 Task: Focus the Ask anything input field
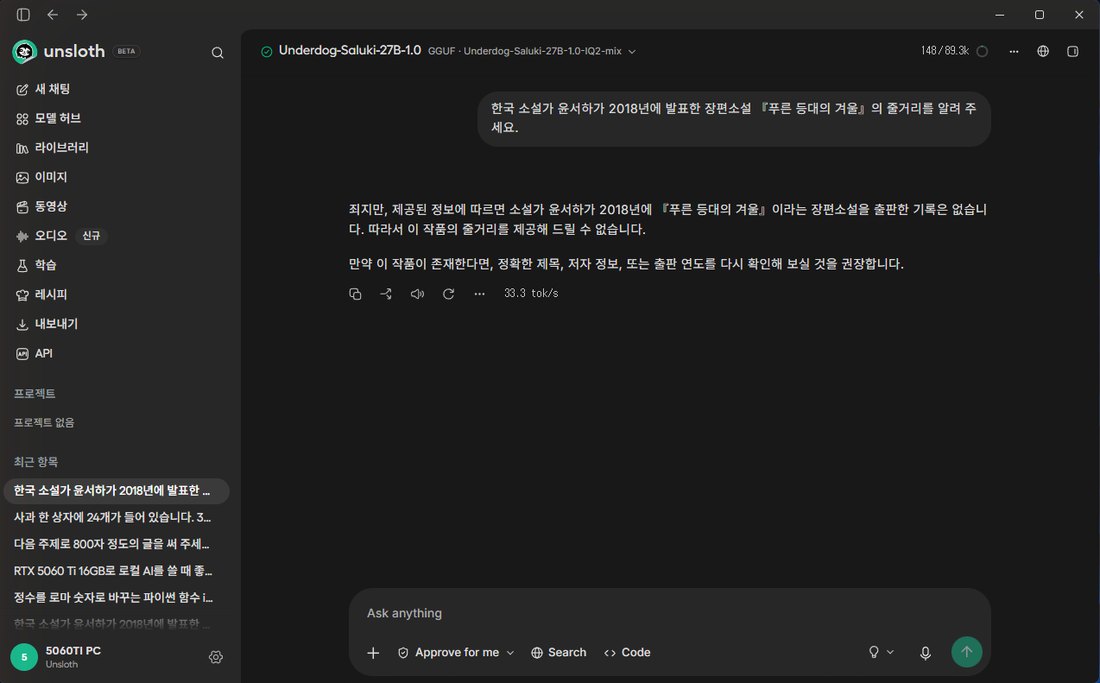pyautogui.click(x=669, y=614)
